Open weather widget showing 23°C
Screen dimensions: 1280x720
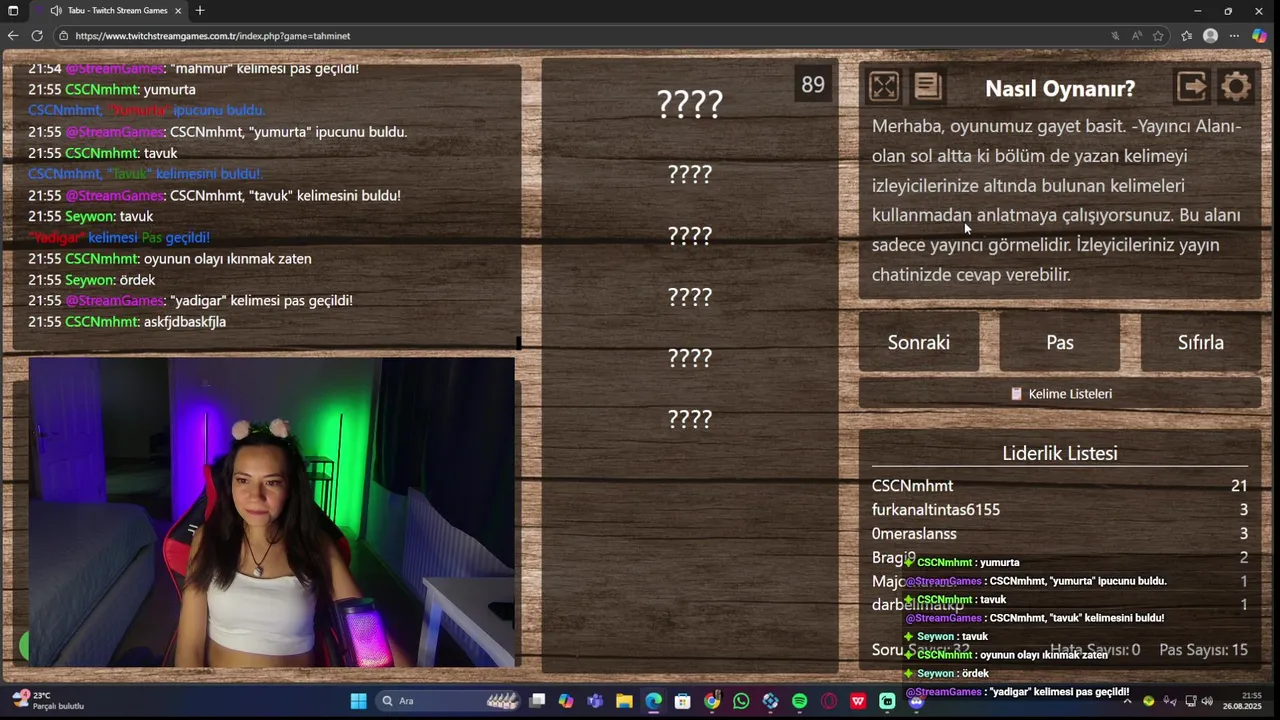click(48, 700)
